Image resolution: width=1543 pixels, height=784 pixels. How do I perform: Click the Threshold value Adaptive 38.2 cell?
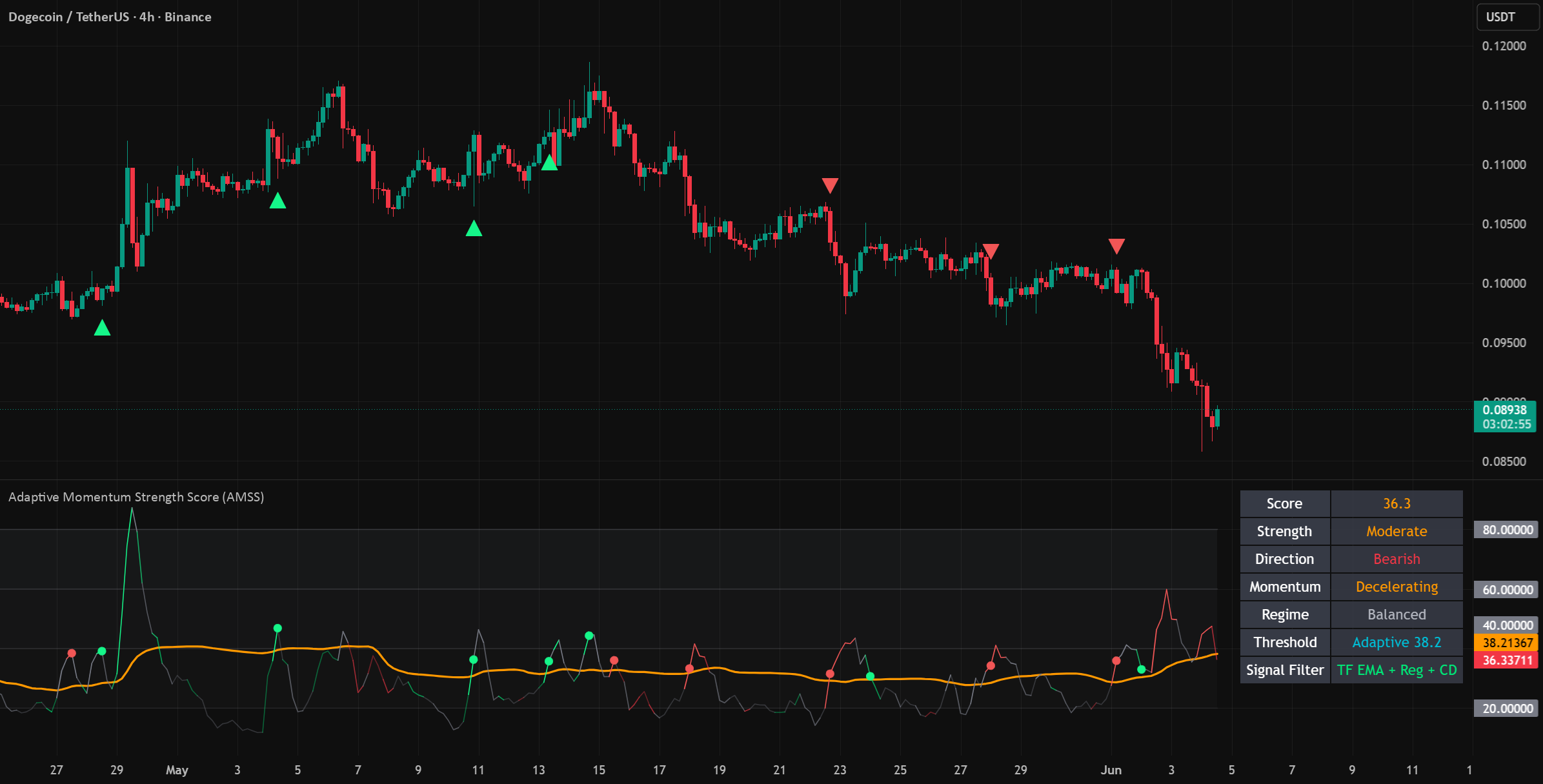(1397, 642)
